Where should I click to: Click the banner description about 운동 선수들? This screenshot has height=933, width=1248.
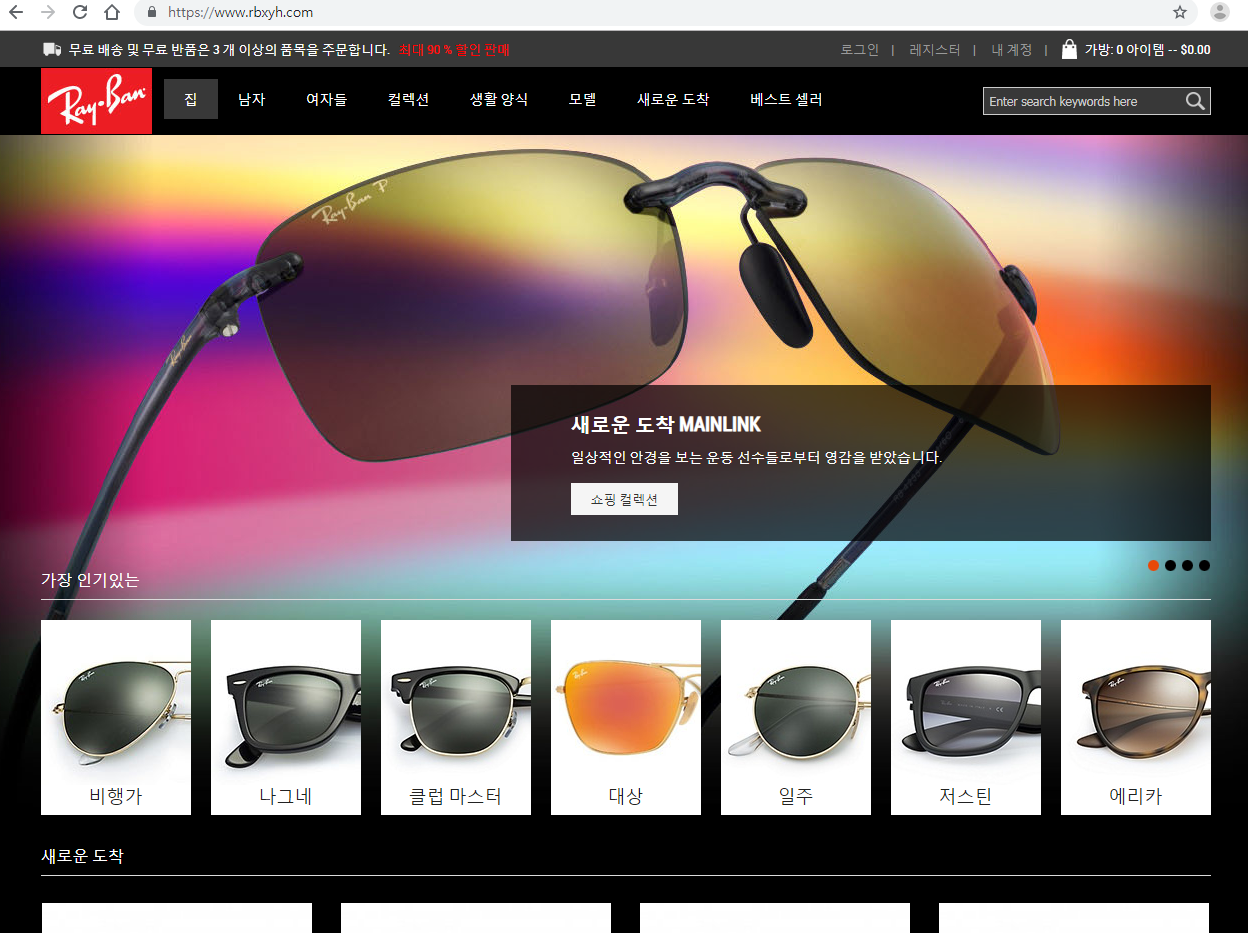click(x=757, y=457)
